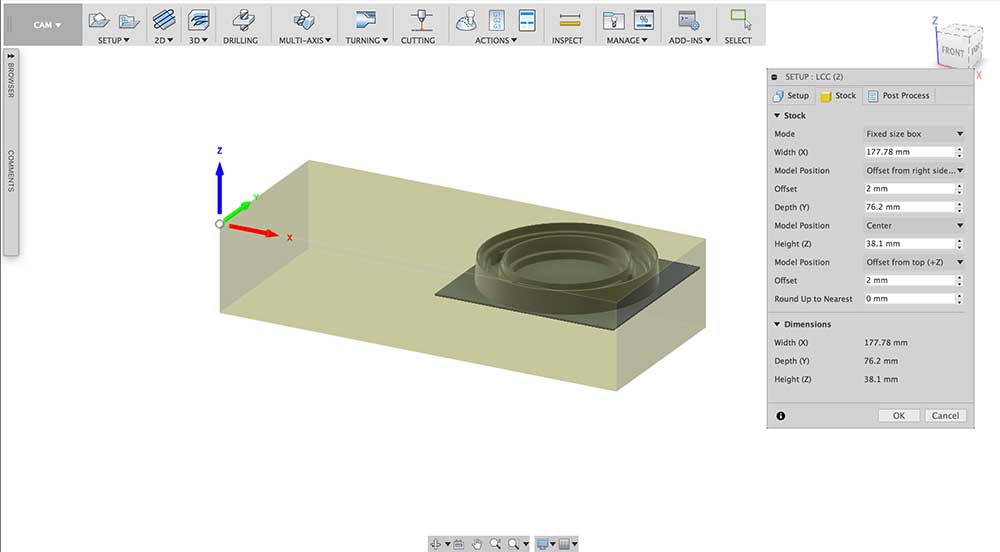
Task: Click the Multi-Axis tool icon
Action: tap(304, 20)
